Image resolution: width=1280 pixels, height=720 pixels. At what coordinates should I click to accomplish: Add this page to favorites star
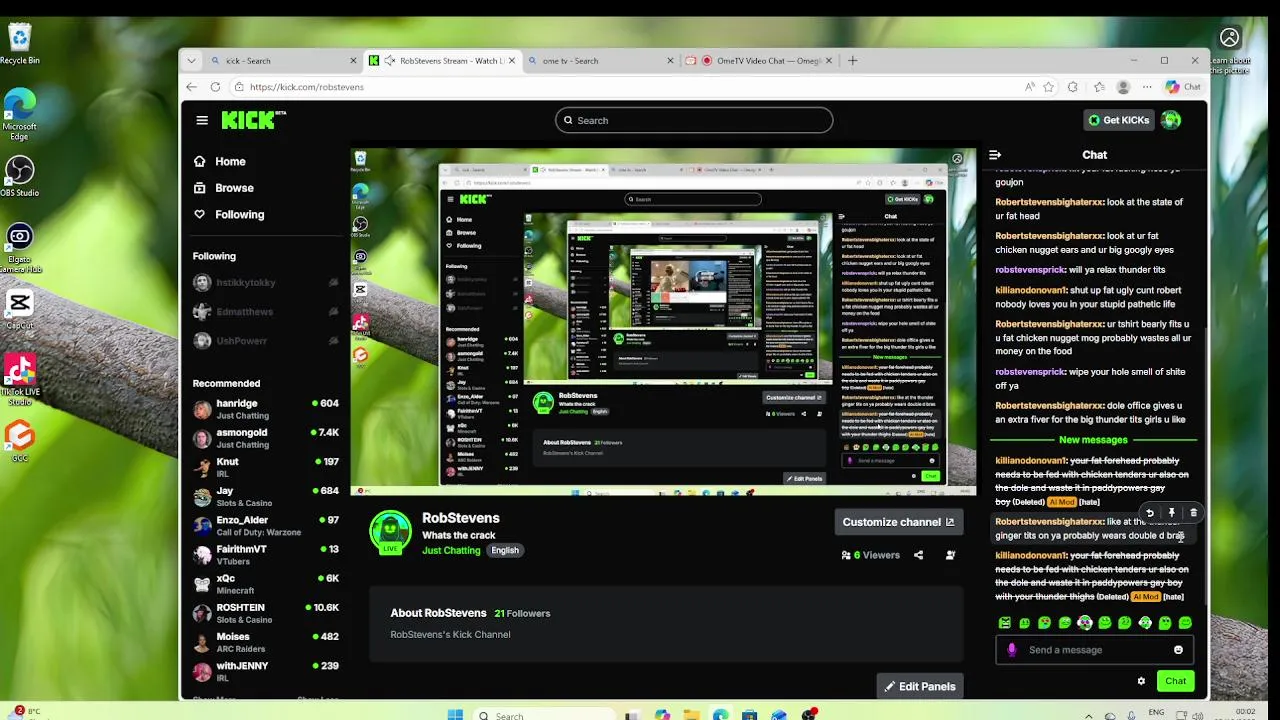click(1049, 87)
